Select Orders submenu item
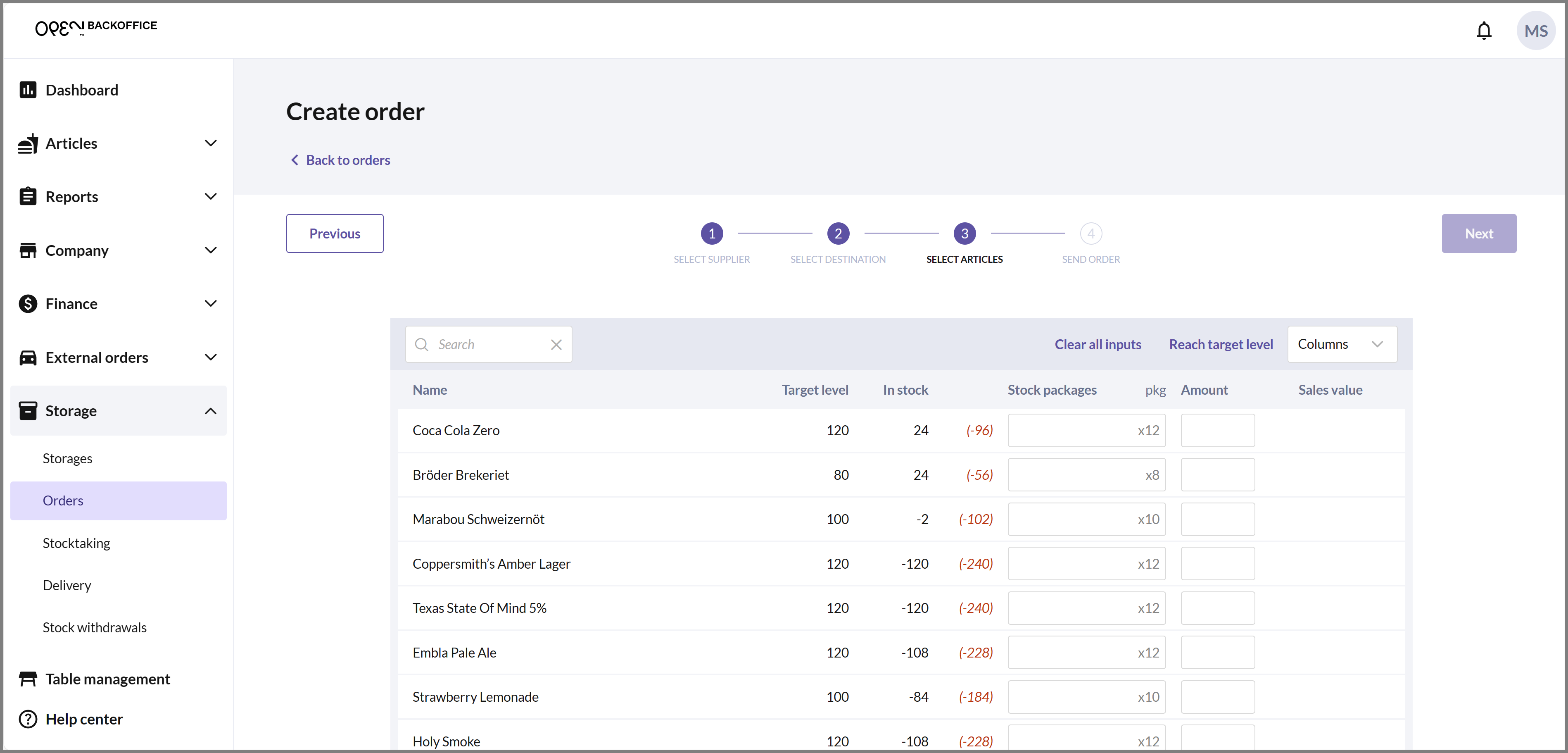 point(118,501)
